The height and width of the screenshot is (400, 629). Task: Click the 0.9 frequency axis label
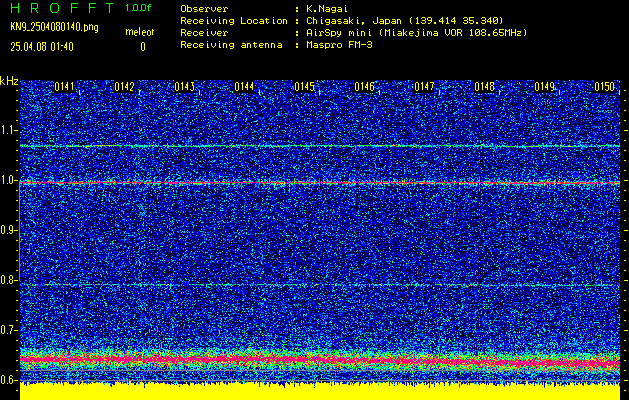pos(8,230)
